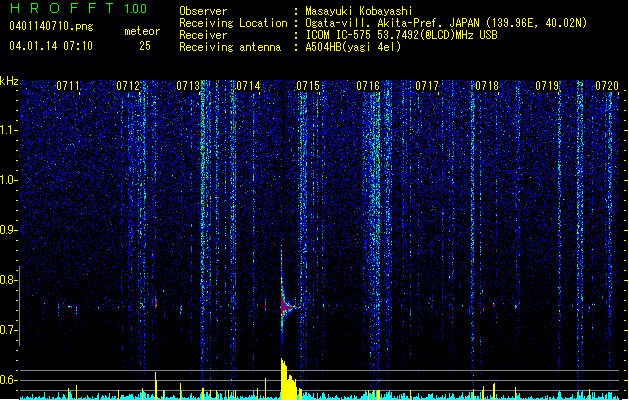Click the 0711 time marker
The height and width of the screenshot is (400, 629).
68,86
